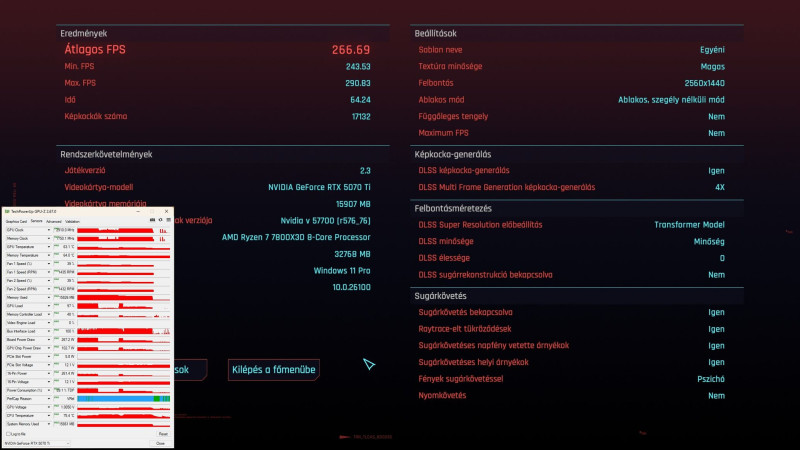Click the Min. FPS value 243.53

point(358,66)
